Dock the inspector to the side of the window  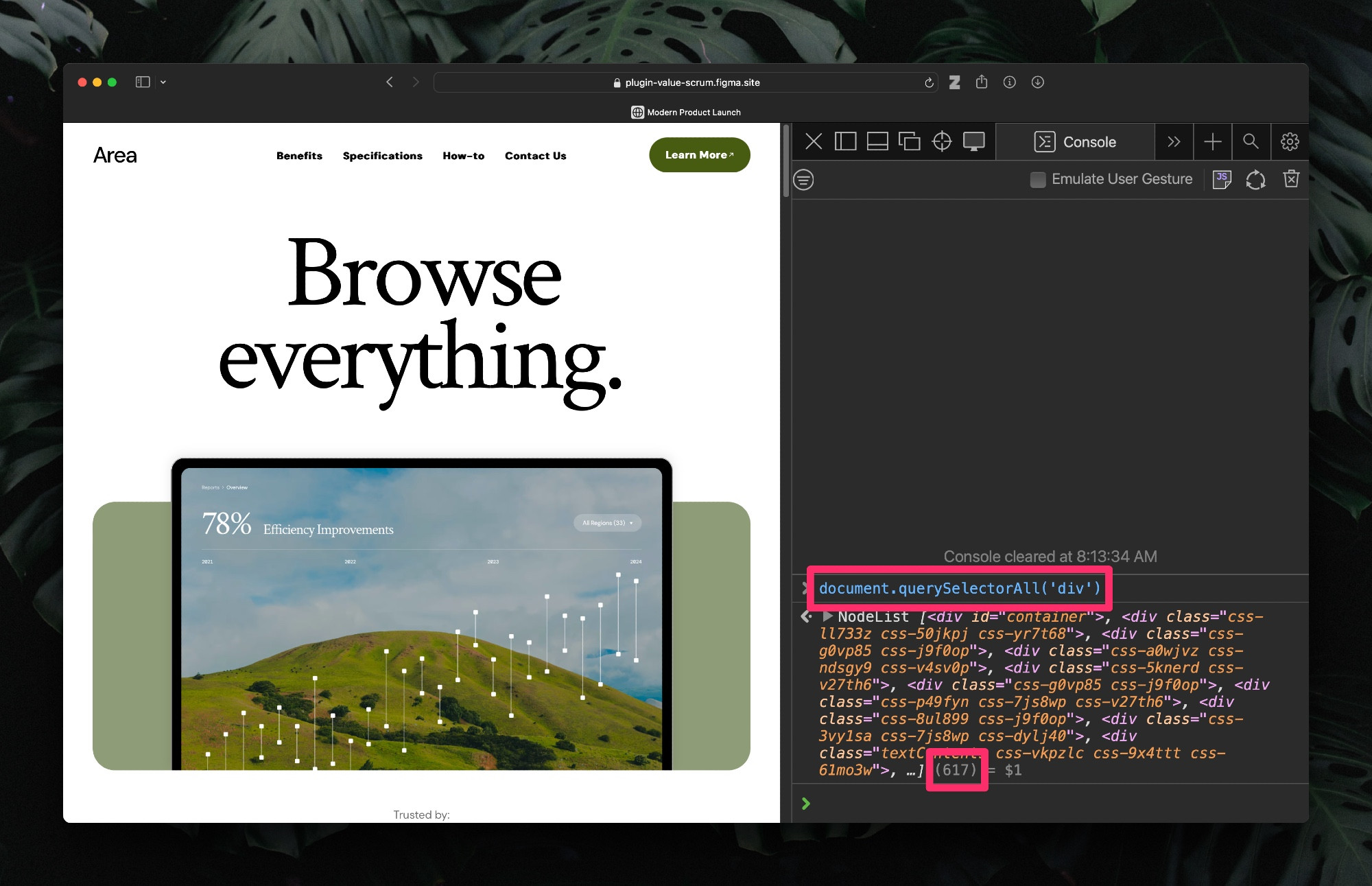[845, 142]
